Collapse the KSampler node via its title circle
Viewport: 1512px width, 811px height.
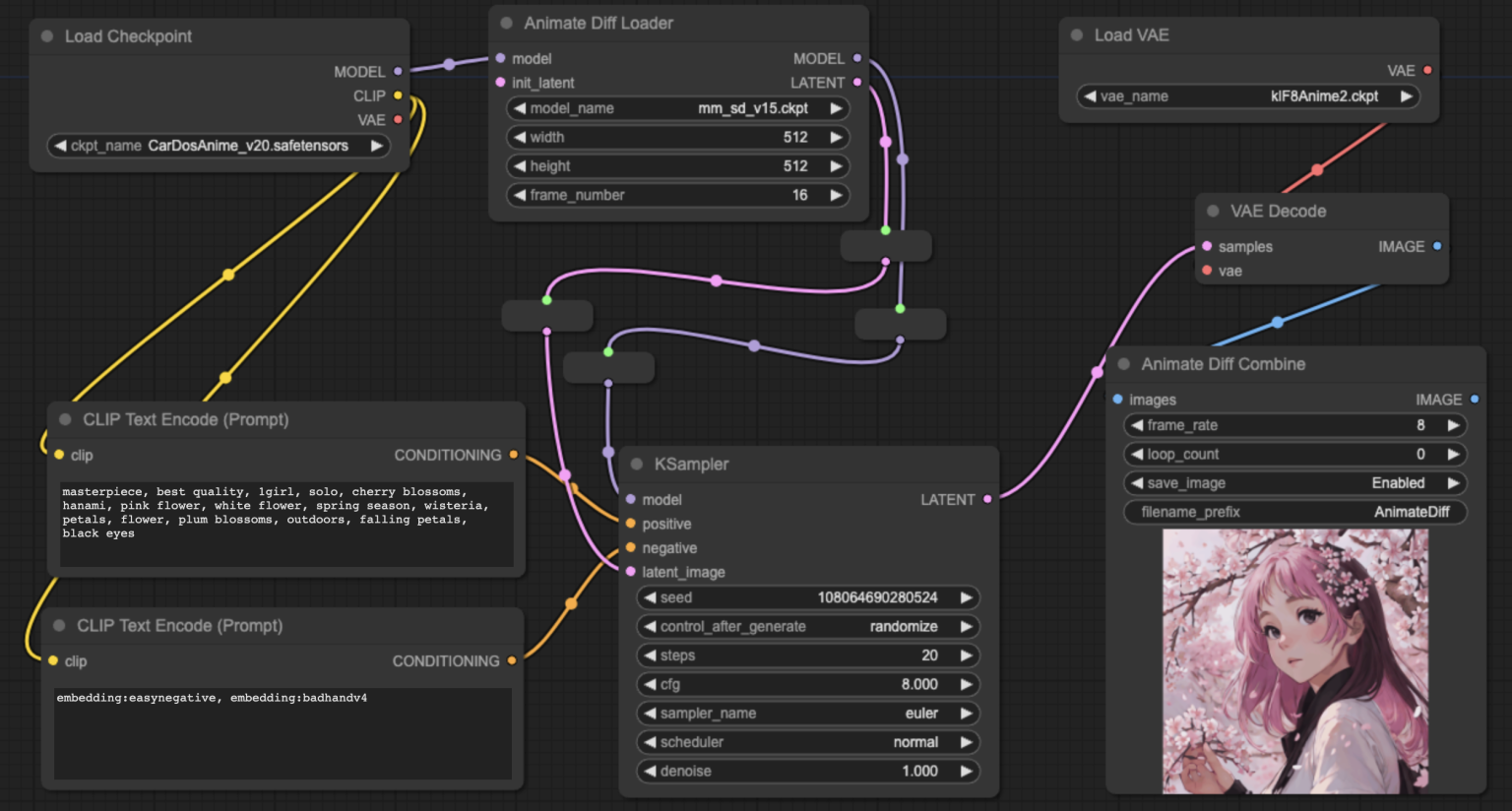pyautogui.click(x=636, y=463)
